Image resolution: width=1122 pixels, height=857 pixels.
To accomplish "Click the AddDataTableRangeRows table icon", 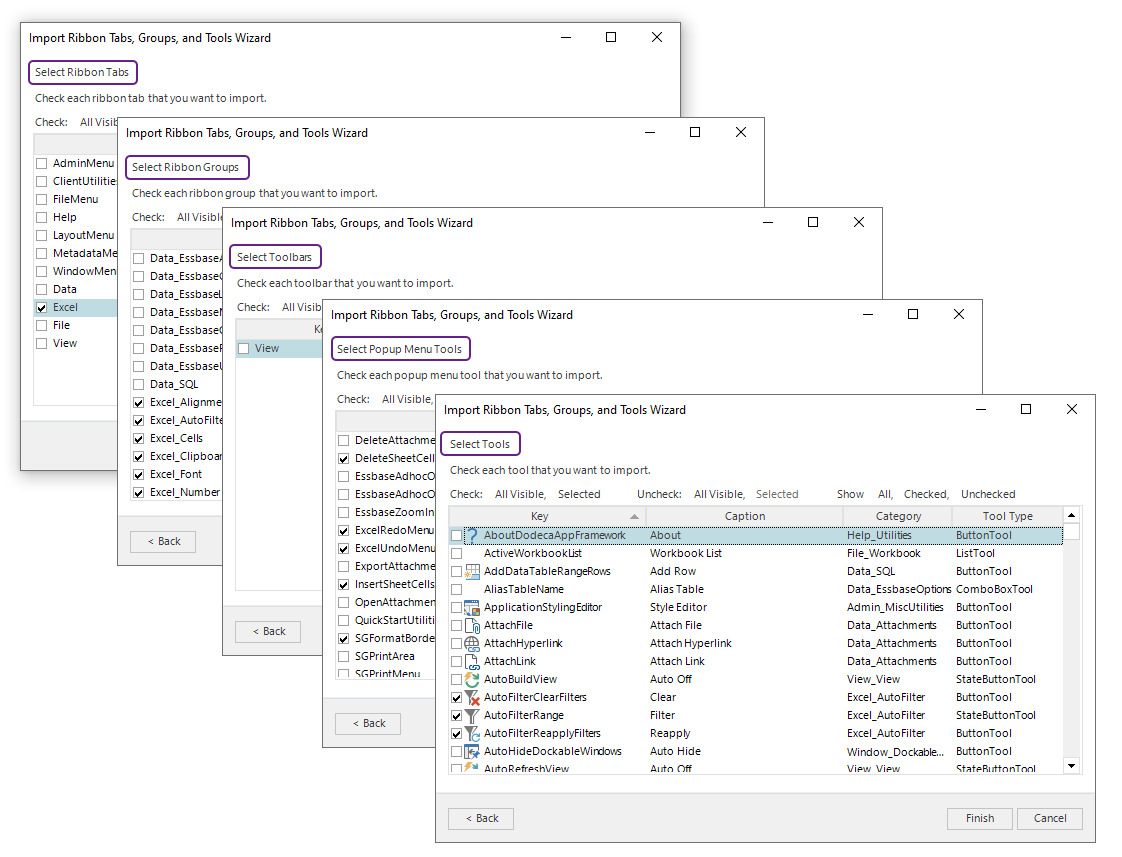I will pyautogui.click(x=472, y=571).
